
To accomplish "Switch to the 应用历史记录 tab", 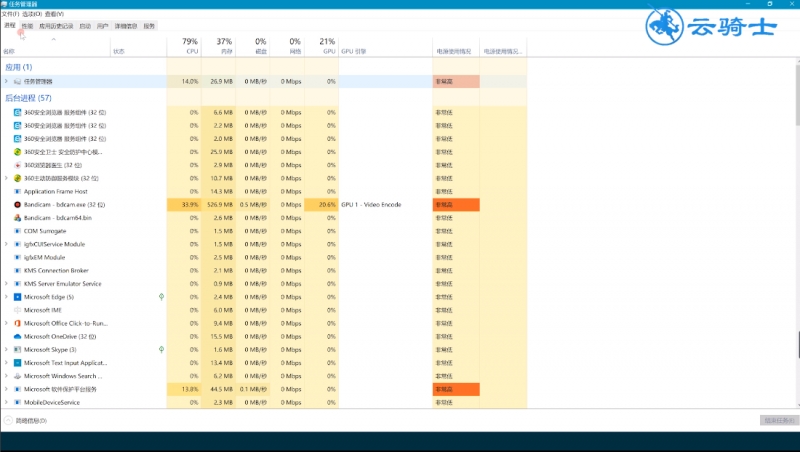I will pos(56,26).
